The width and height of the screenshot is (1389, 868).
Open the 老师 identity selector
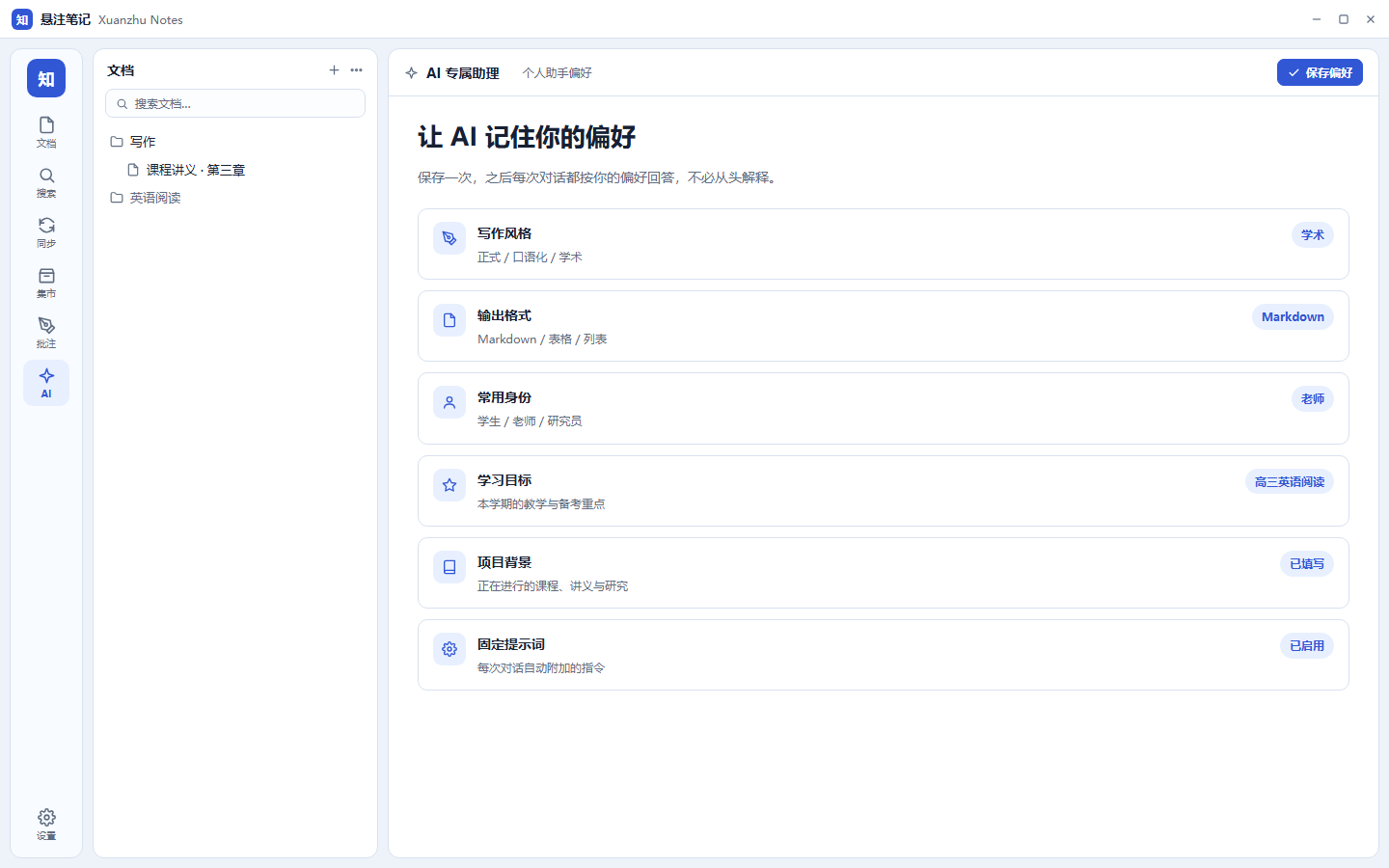(1313, 399)
